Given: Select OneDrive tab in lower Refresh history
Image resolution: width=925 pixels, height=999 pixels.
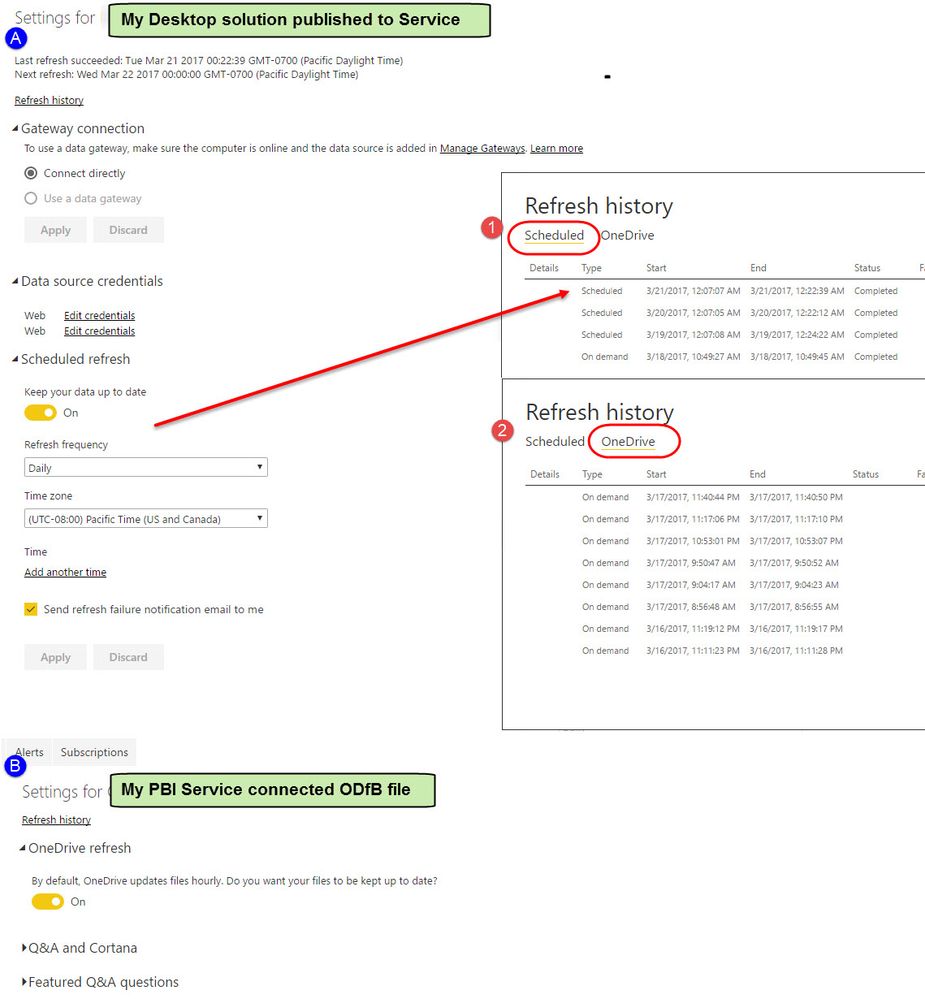Looking at the screenshot, I should pyautogui.click(x=628, y=442).
